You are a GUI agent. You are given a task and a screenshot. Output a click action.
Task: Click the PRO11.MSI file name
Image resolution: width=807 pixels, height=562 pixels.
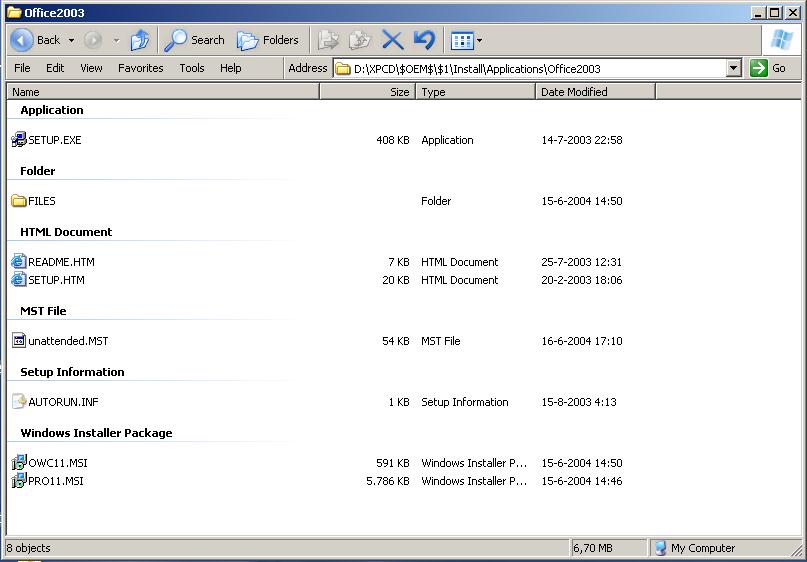point(56,481)
